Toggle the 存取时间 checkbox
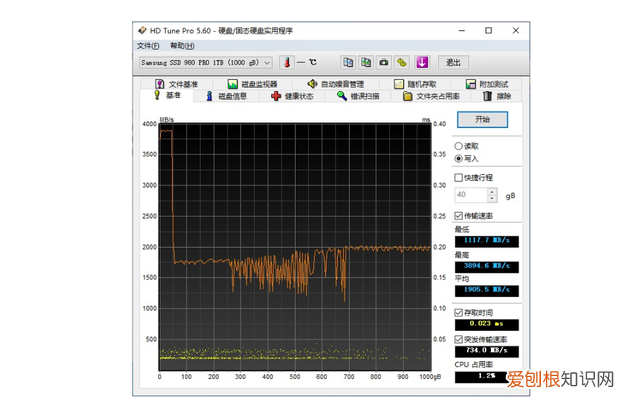Viewport: 640px width, 398px height. [x=458, y=313]
